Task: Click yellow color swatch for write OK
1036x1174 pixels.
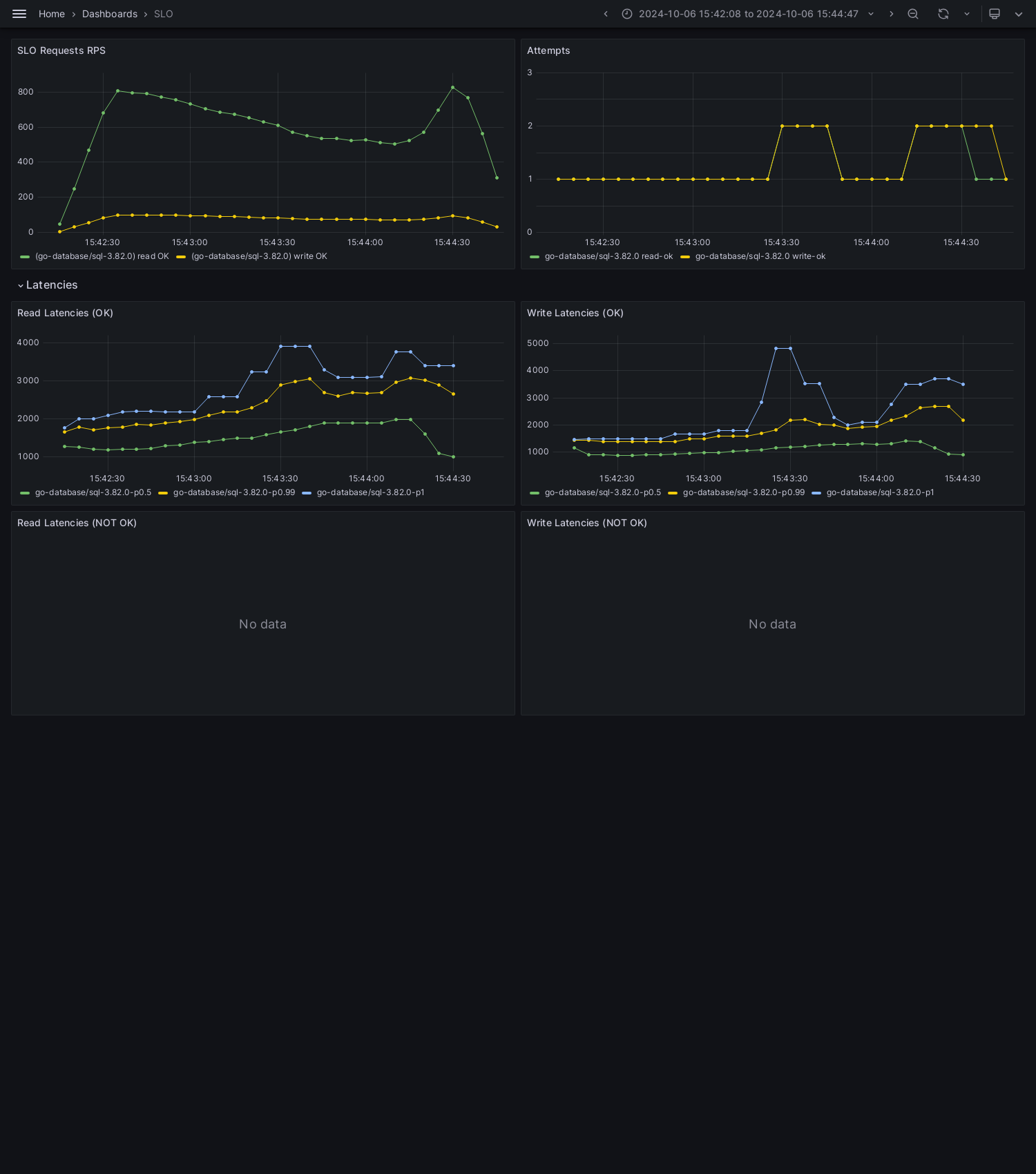Action: [181, 257]
